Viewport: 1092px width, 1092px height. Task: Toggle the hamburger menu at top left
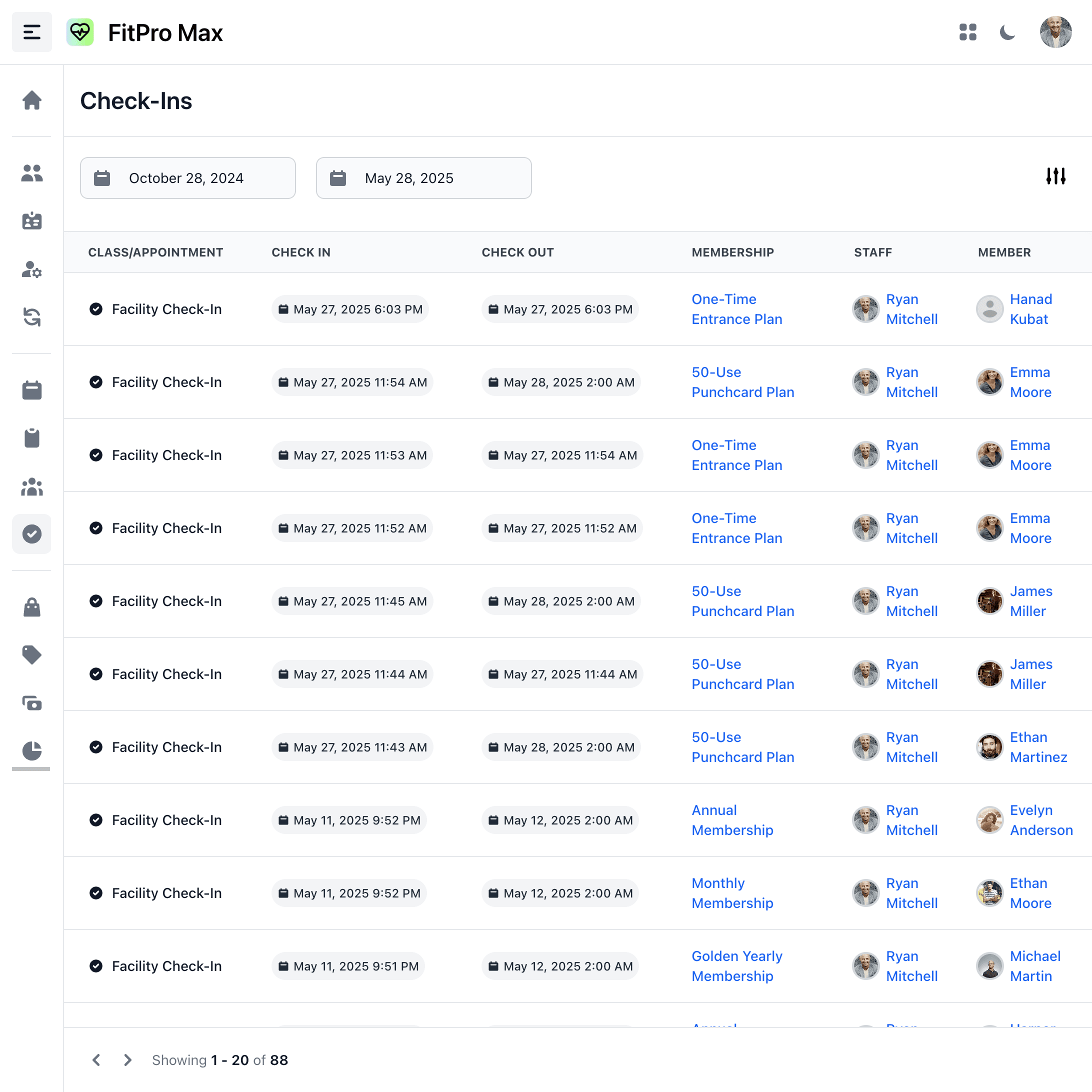[x=31, y=32]
